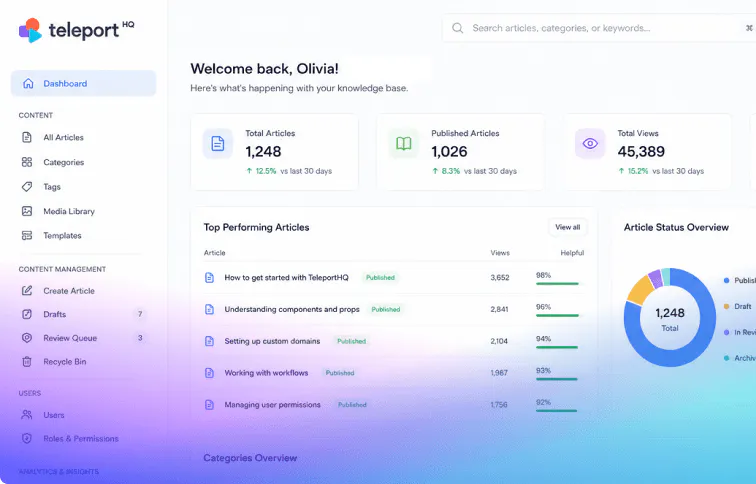Click the teleportHQ logo icon
The width and height of the screenshot is (756, 484).
coord(30,30)
